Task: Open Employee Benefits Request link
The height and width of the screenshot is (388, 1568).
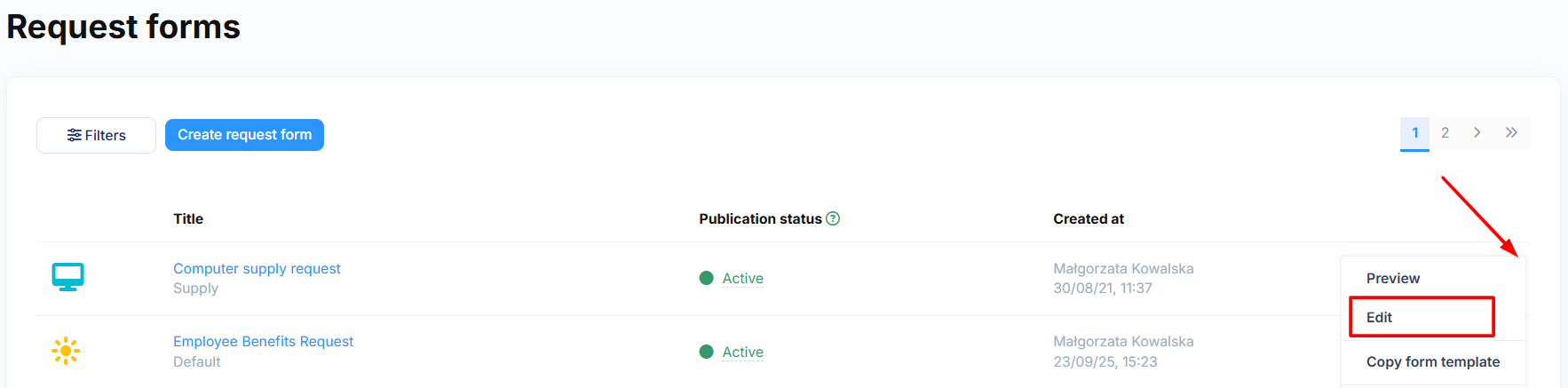Action: click(263, 341)
